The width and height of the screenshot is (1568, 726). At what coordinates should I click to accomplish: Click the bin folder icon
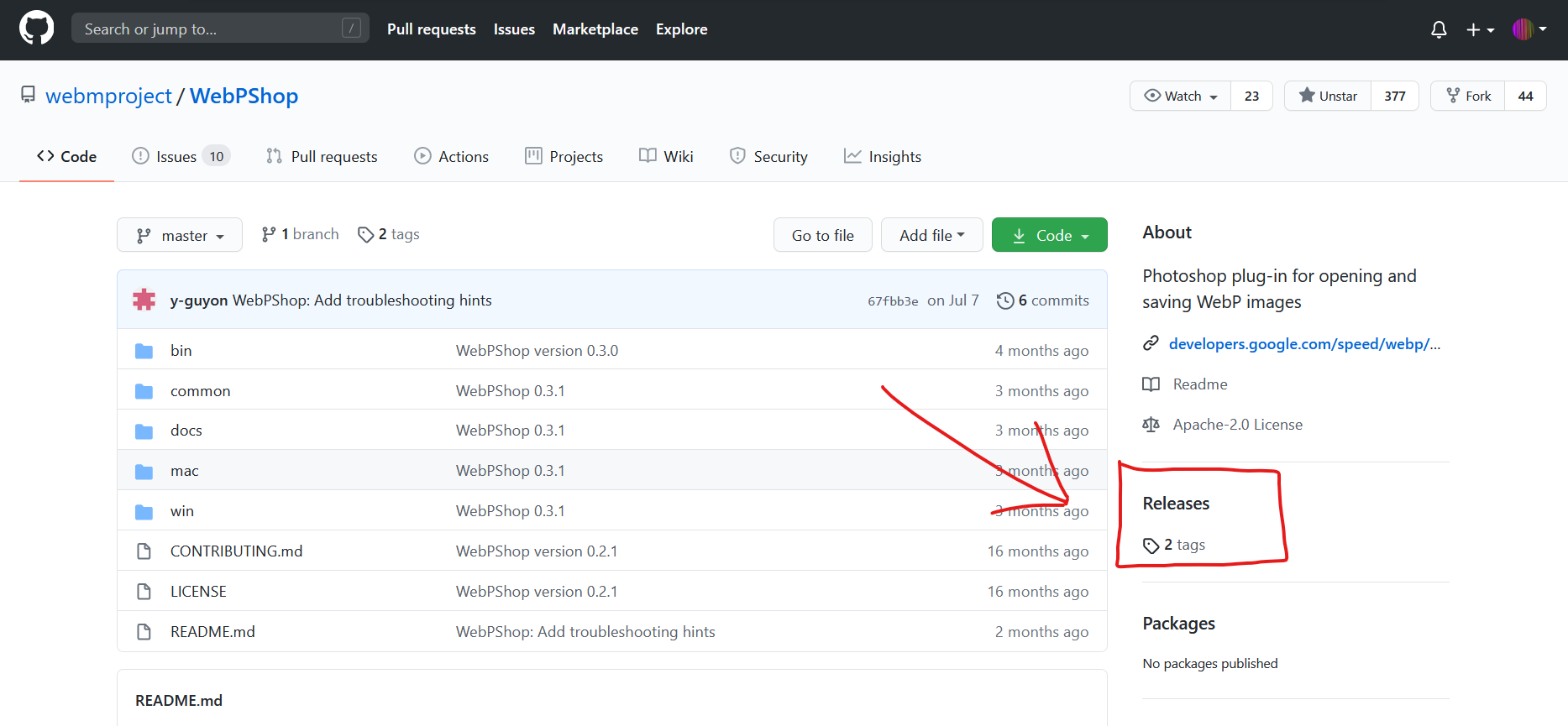pyautogui.click(x=144, y=351)
